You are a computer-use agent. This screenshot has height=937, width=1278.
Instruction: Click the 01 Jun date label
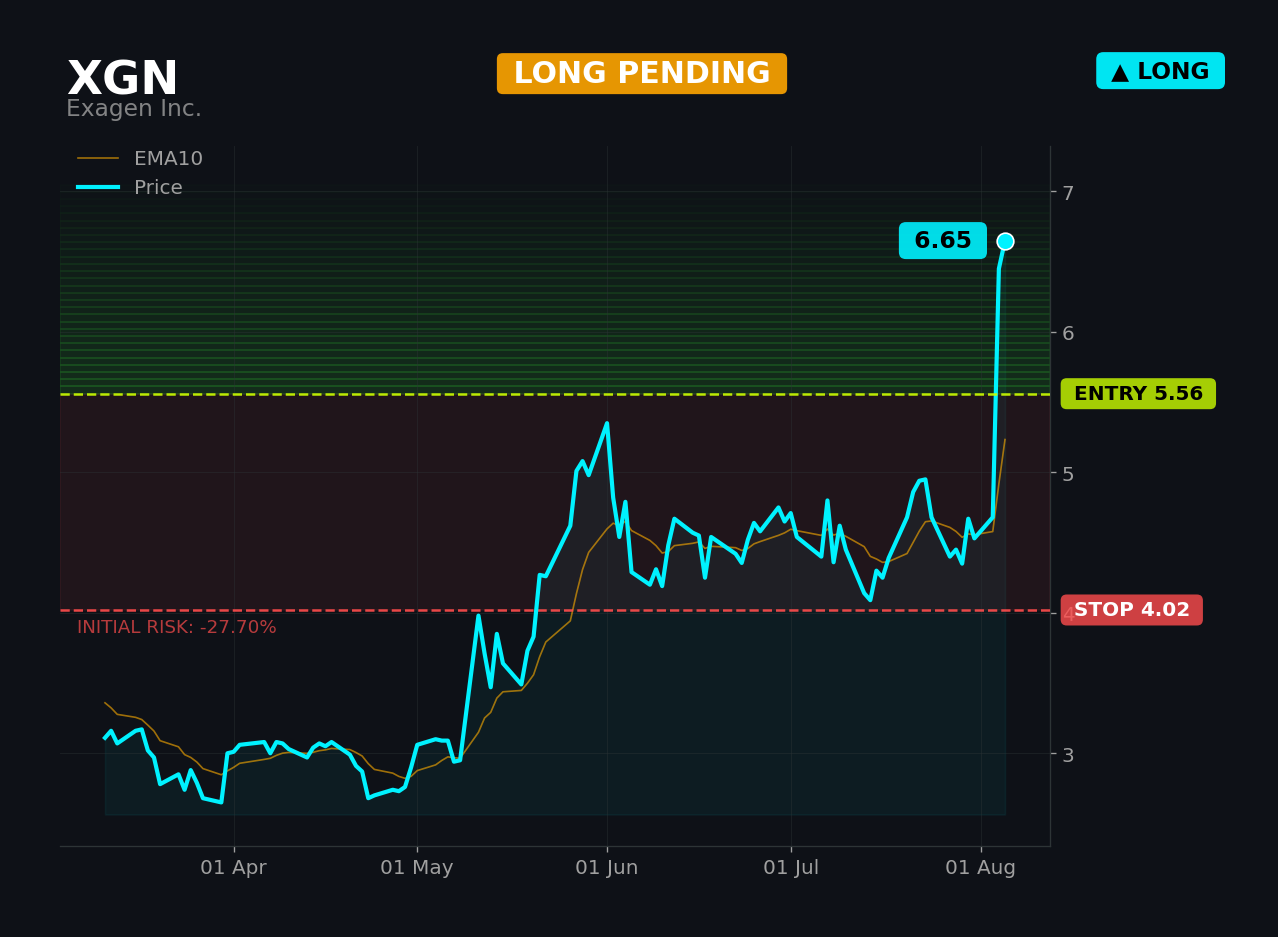(x=607, y=868)
